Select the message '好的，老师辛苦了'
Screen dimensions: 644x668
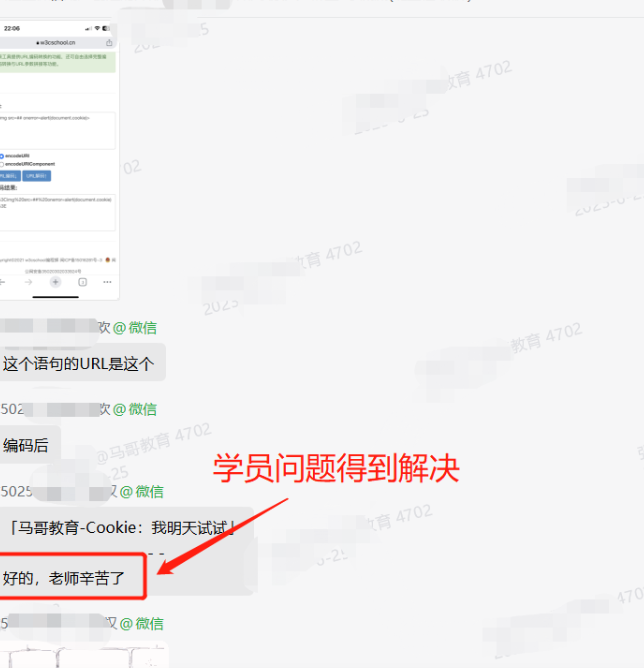(64, 578)
